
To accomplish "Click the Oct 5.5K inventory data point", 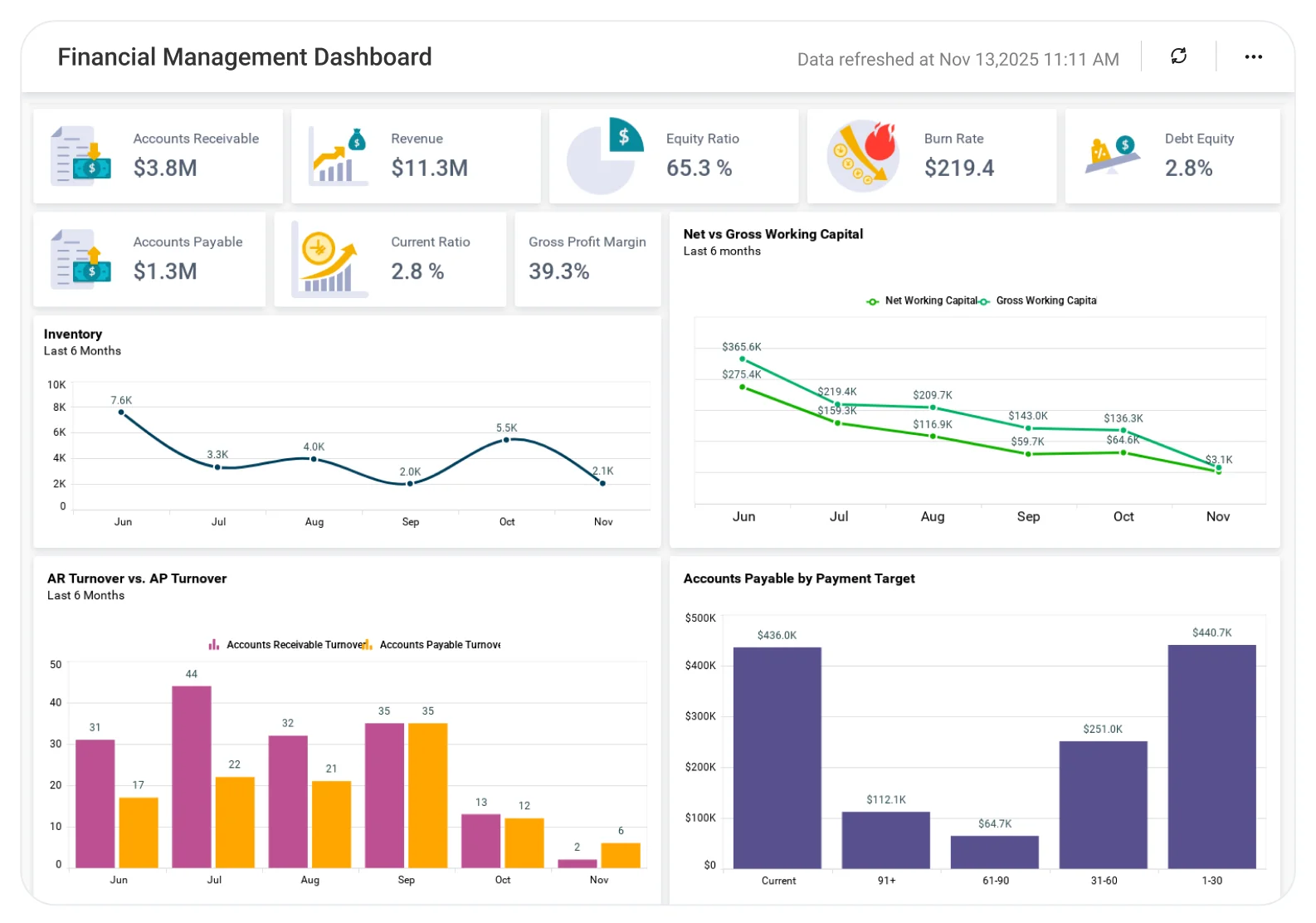I will pos(507,440).
